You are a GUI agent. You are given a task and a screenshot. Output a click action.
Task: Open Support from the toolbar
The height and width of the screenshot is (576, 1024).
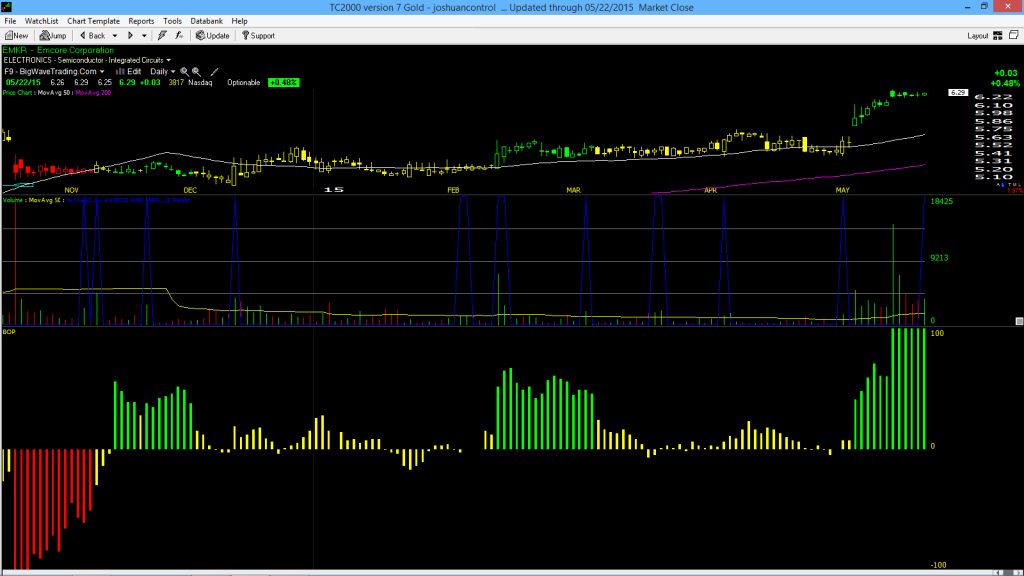click(x=259, y=36)
